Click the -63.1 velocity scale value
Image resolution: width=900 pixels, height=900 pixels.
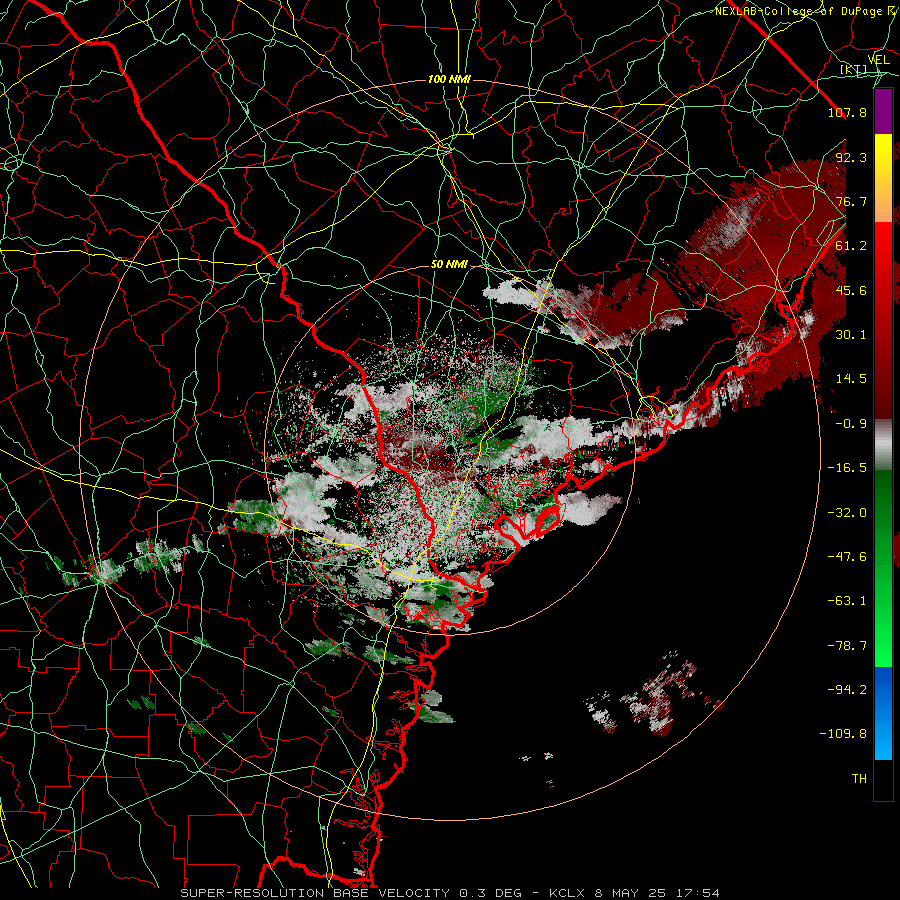(847, 601)
